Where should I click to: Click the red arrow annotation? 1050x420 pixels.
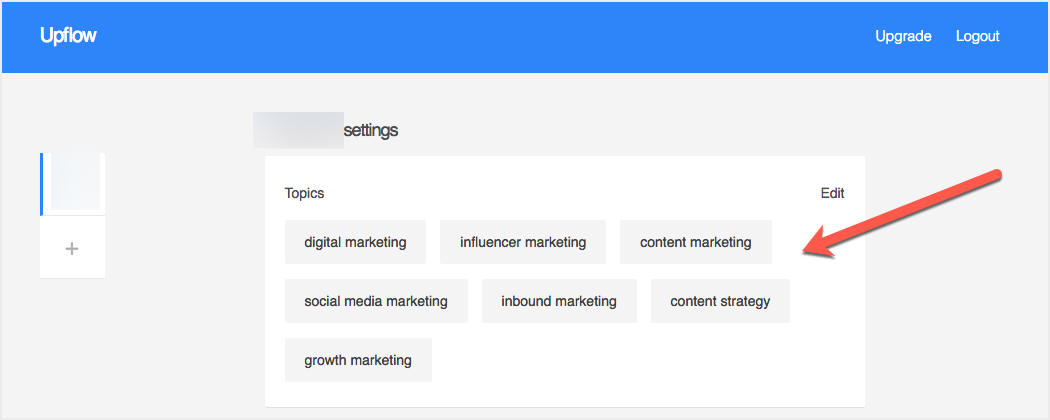(901, 213)
